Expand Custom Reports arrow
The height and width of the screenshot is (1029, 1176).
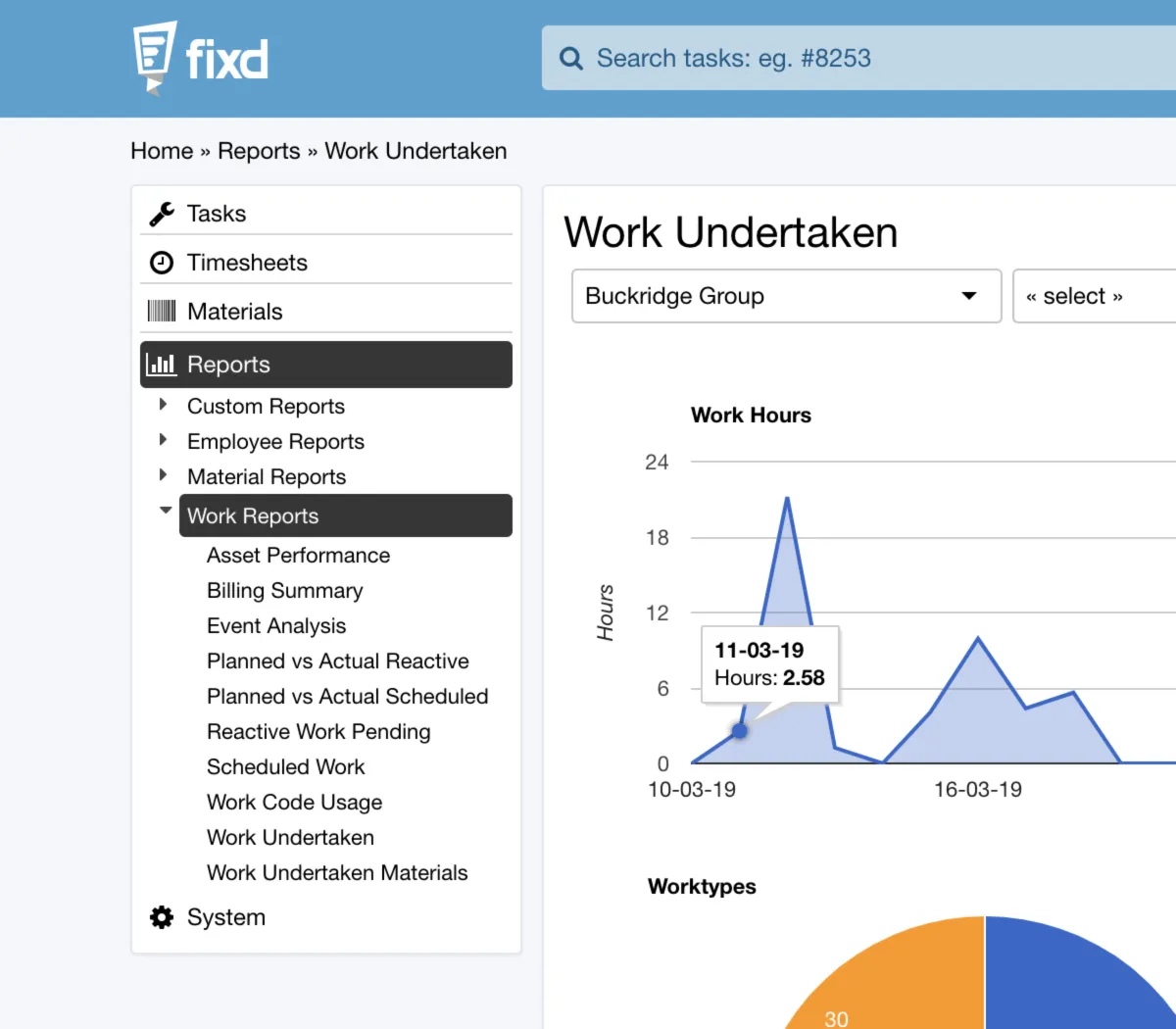click(x=164, y=405)
